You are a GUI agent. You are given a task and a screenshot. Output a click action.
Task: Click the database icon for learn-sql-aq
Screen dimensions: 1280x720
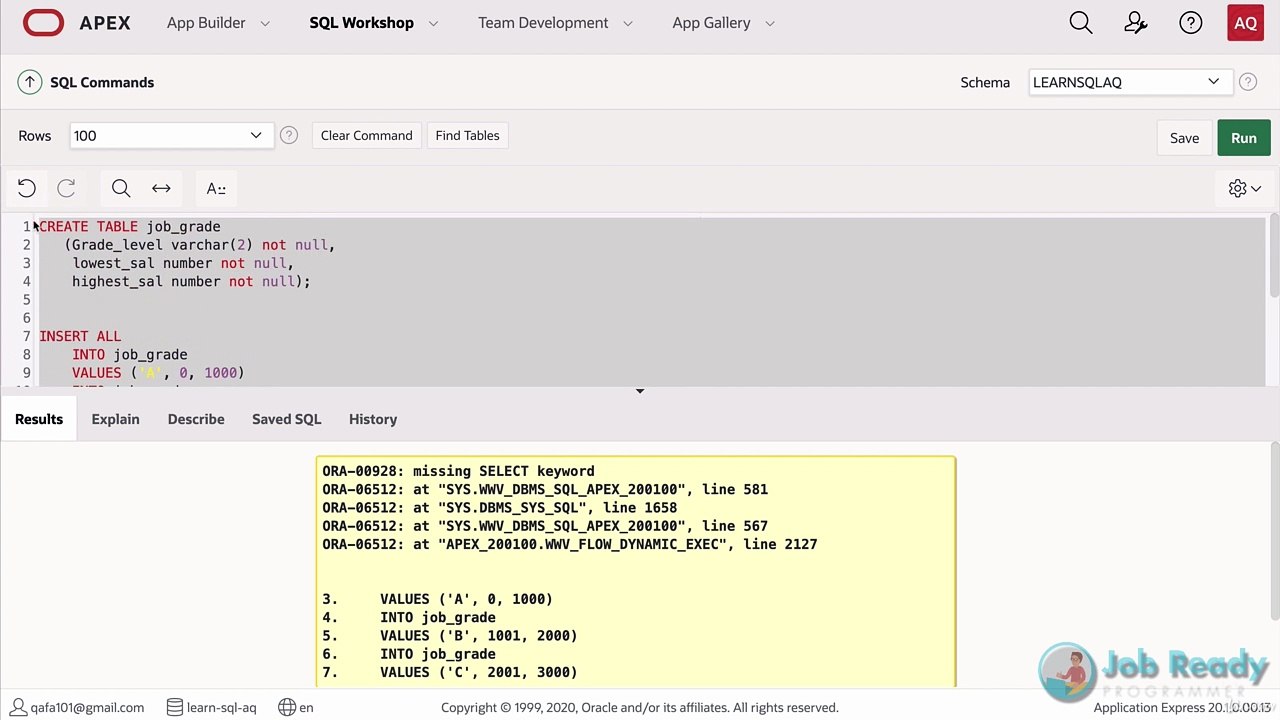click(x=175, y=707)
